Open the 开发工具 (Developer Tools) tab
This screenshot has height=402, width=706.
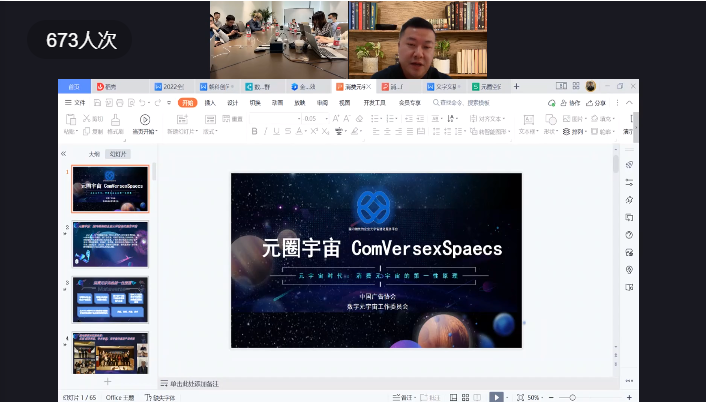tap(375, 103)
